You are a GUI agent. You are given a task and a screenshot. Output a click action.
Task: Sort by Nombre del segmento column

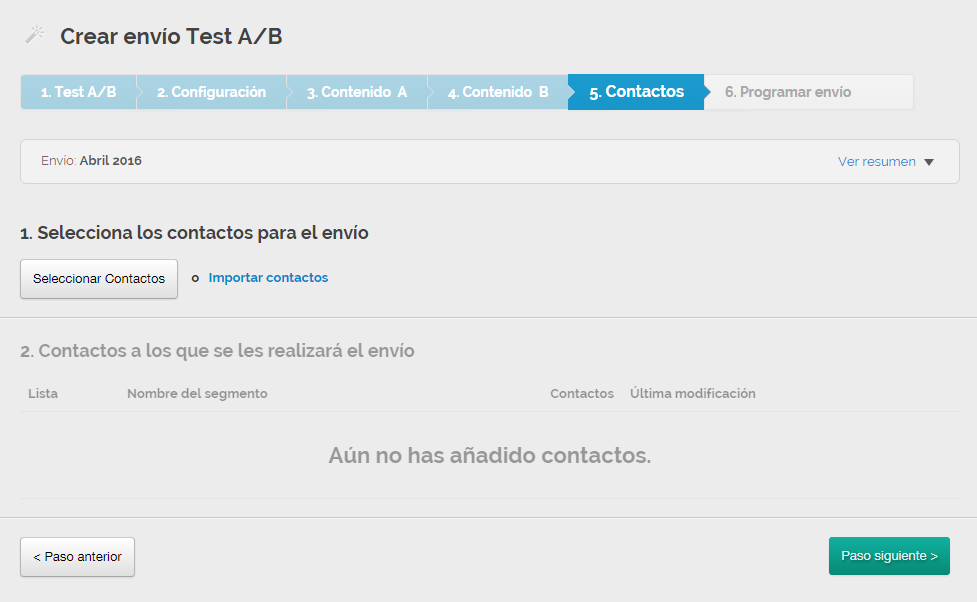[x=197, y=394]
